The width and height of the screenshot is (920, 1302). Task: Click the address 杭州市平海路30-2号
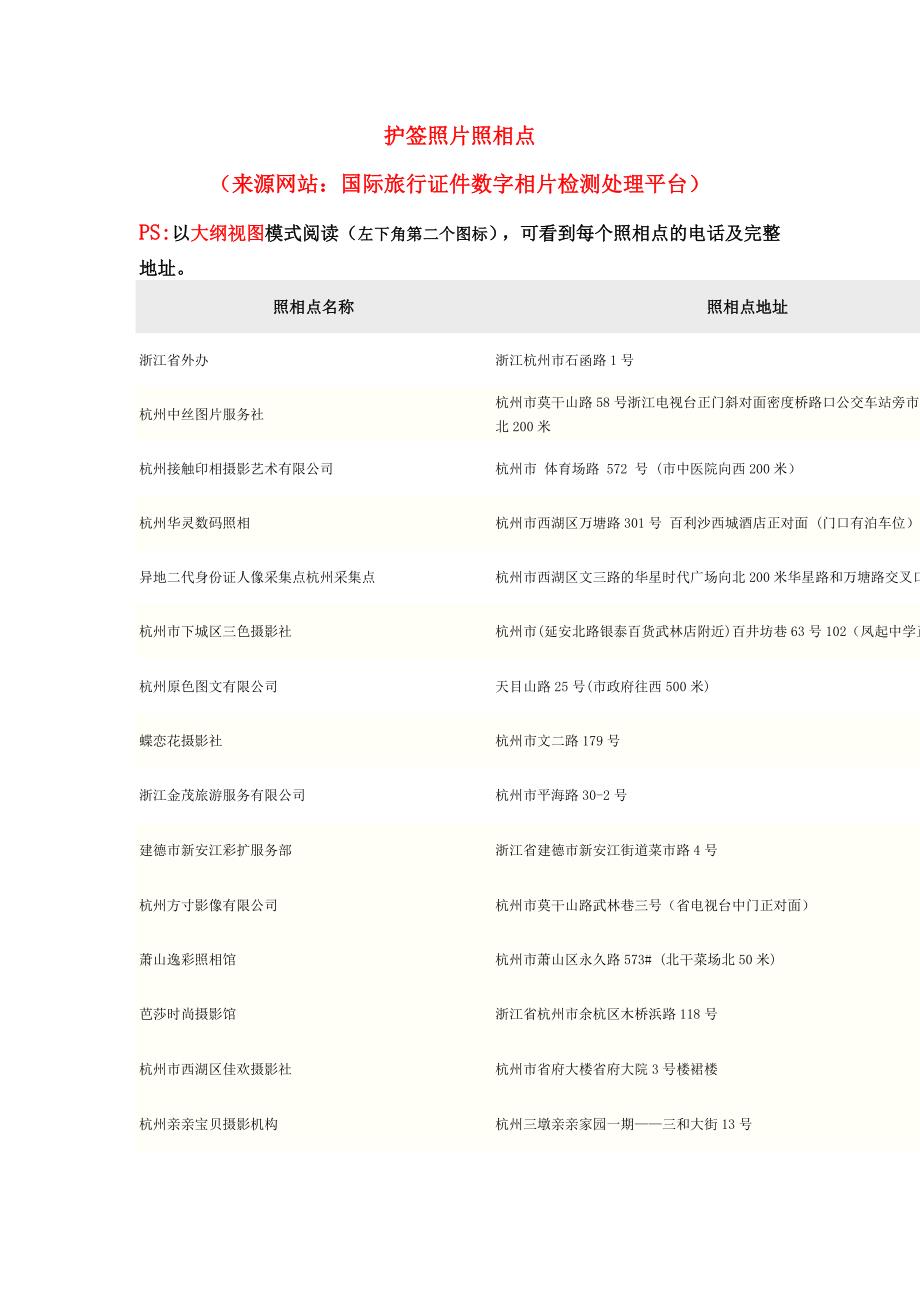click(561, 795)
